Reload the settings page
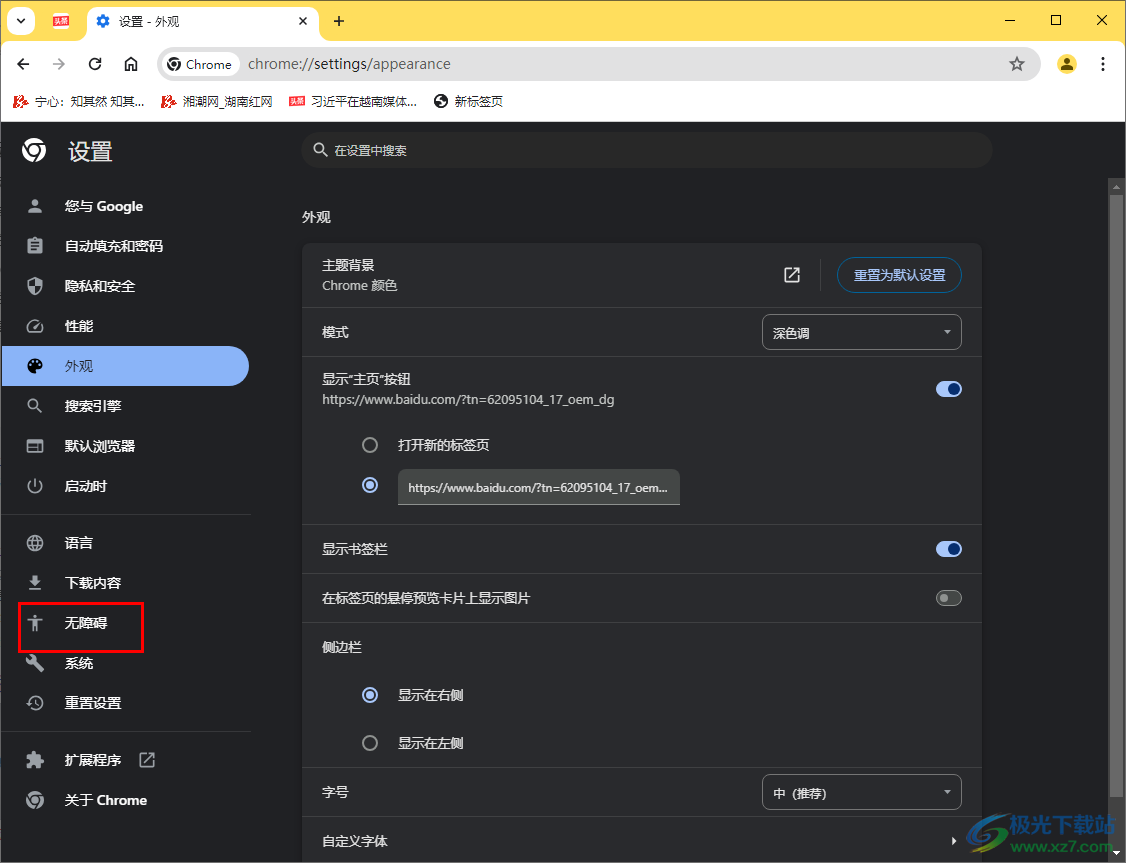 click(95, 64)
